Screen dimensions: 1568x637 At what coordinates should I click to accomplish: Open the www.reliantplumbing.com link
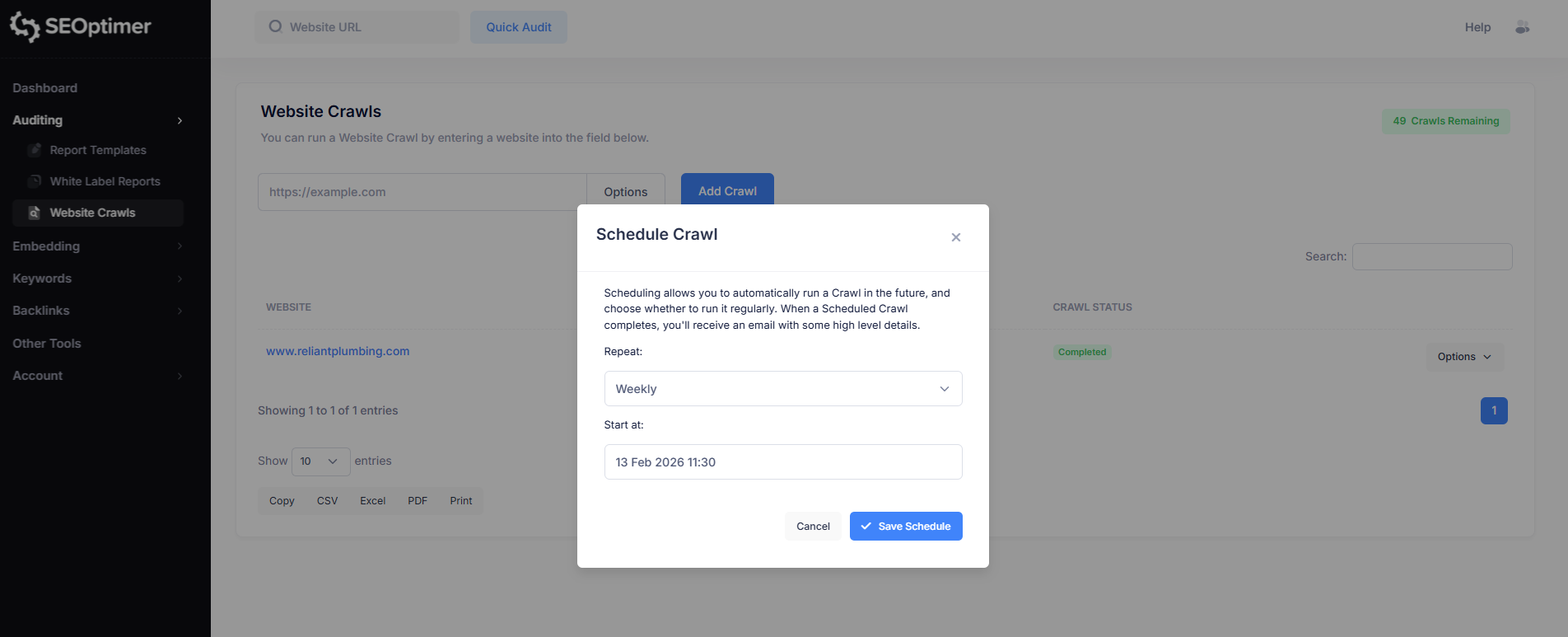pos(338,351)
